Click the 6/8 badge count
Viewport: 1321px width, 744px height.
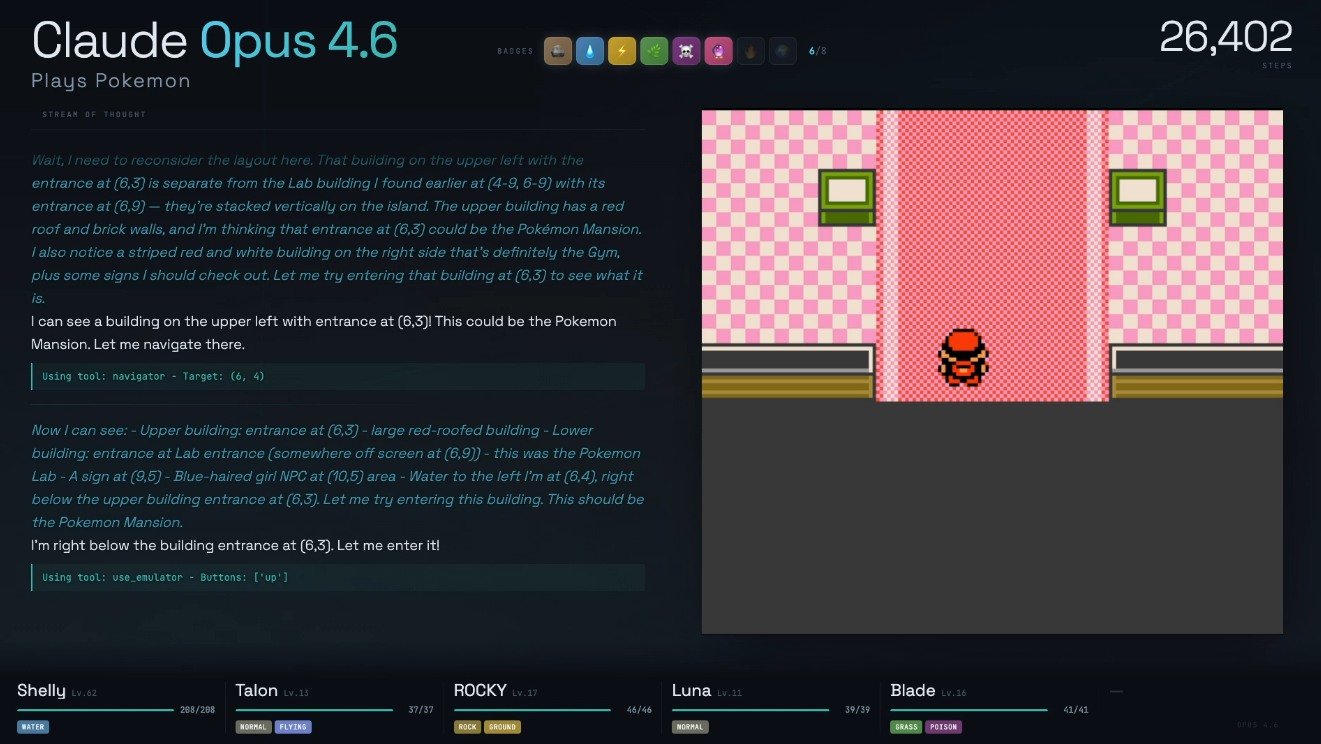(x=818, y=51)
